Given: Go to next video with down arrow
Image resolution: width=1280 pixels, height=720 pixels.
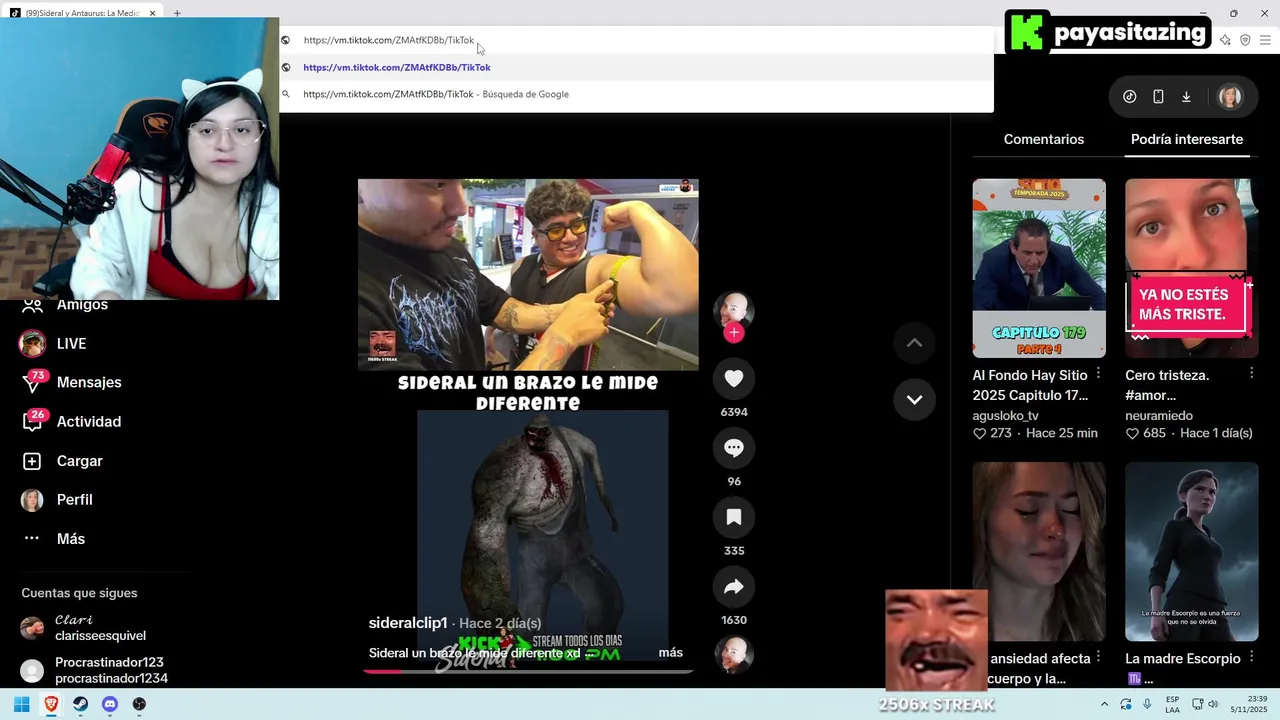Looking at the screenshot, I should pyautogui.click(x=914, y=399).
